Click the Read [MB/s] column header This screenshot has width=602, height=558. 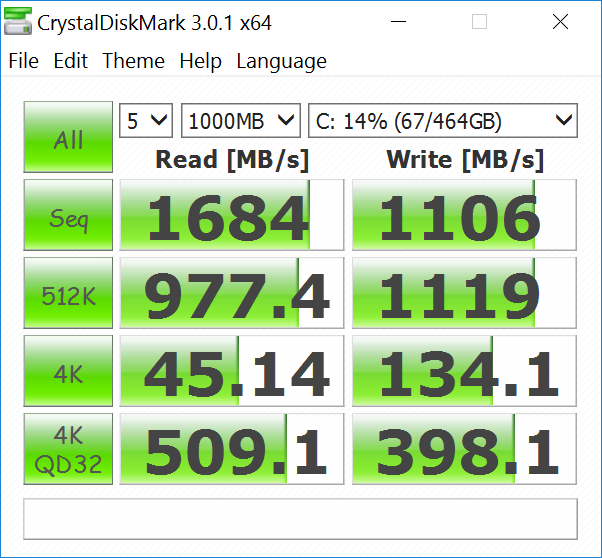[x=232, y=159]
